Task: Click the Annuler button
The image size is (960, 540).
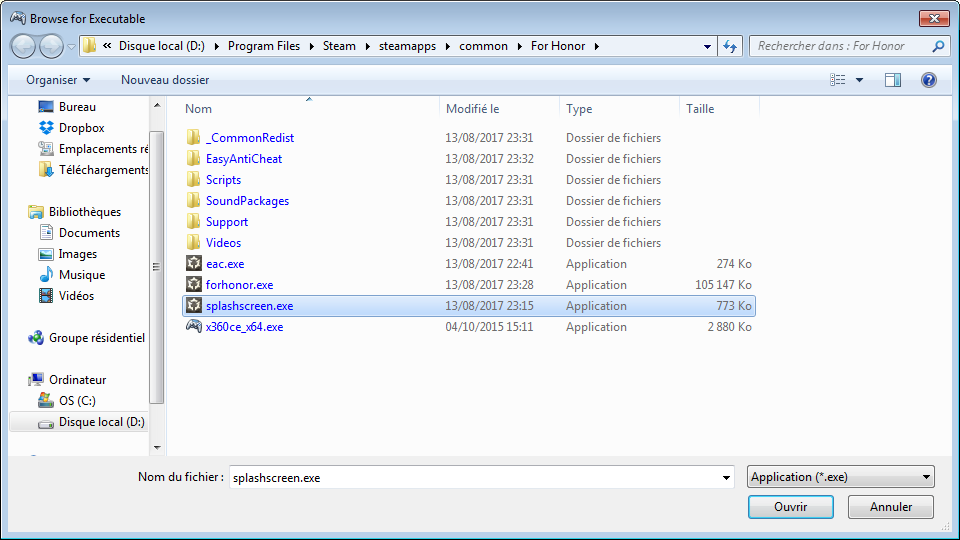Action: click(x=891, y=507)
